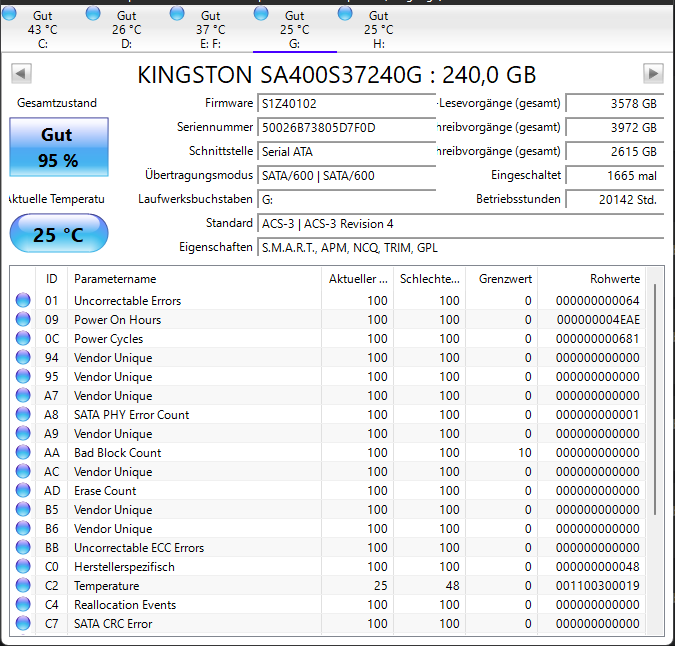Screen dimensions: 675x646
Task: Click the status orb of Reallocation Events row
Action: tap(23, 604)
